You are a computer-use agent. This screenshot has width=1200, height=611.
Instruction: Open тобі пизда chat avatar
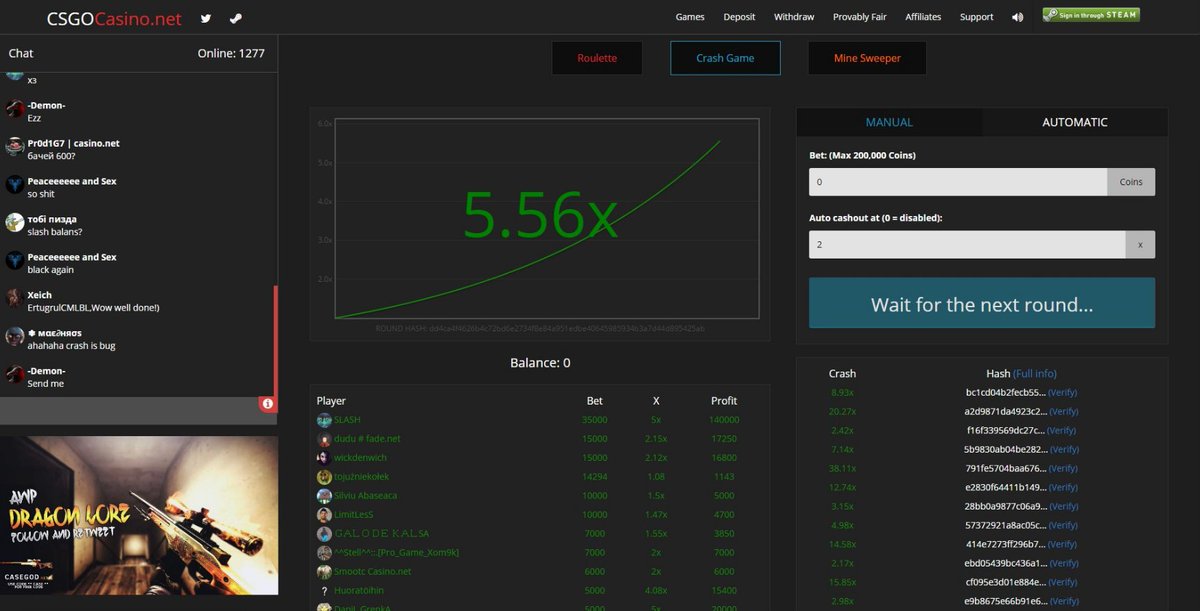pyautogui.click(x=14, y=223)
